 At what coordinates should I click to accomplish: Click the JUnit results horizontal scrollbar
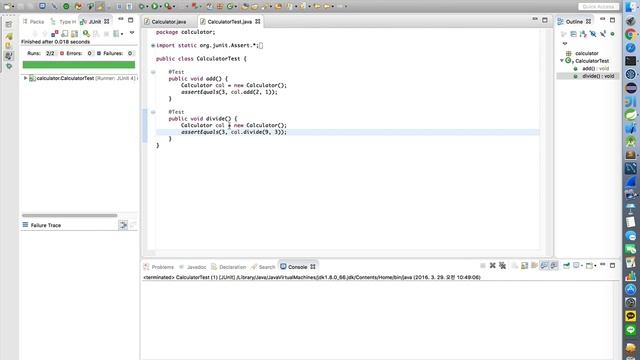[x=69, y=215]
